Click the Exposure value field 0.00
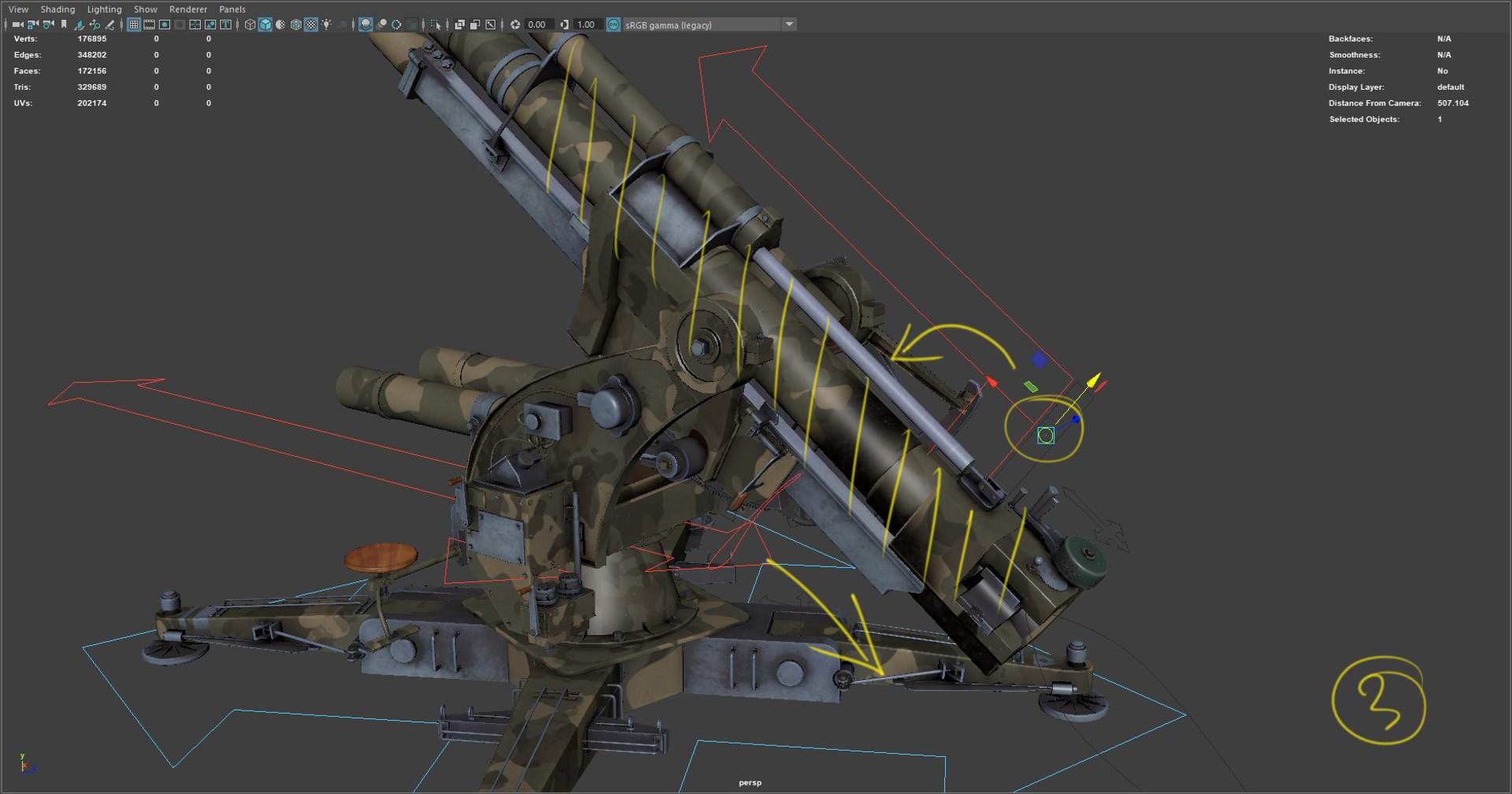1512x794 pixels. point(539,24)
